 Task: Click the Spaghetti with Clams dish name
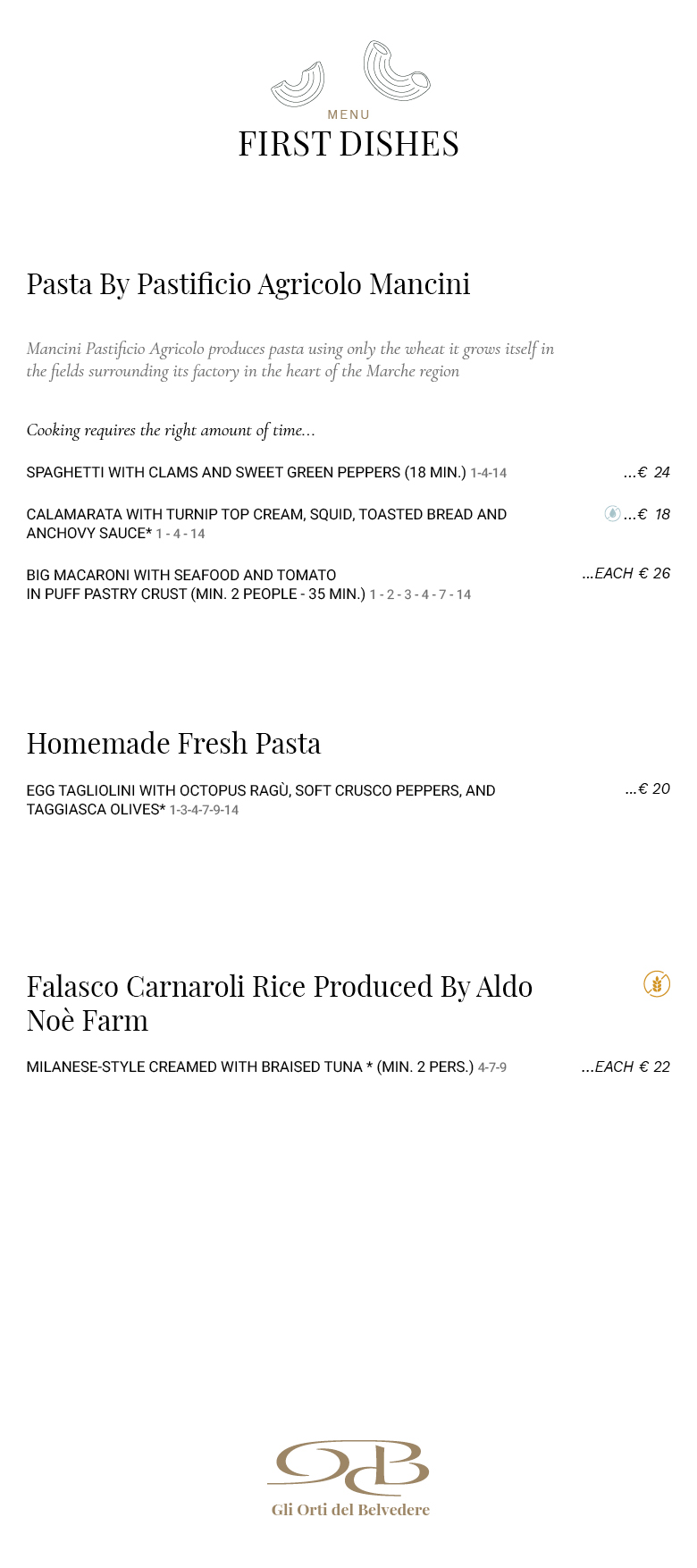coord(246,472)
